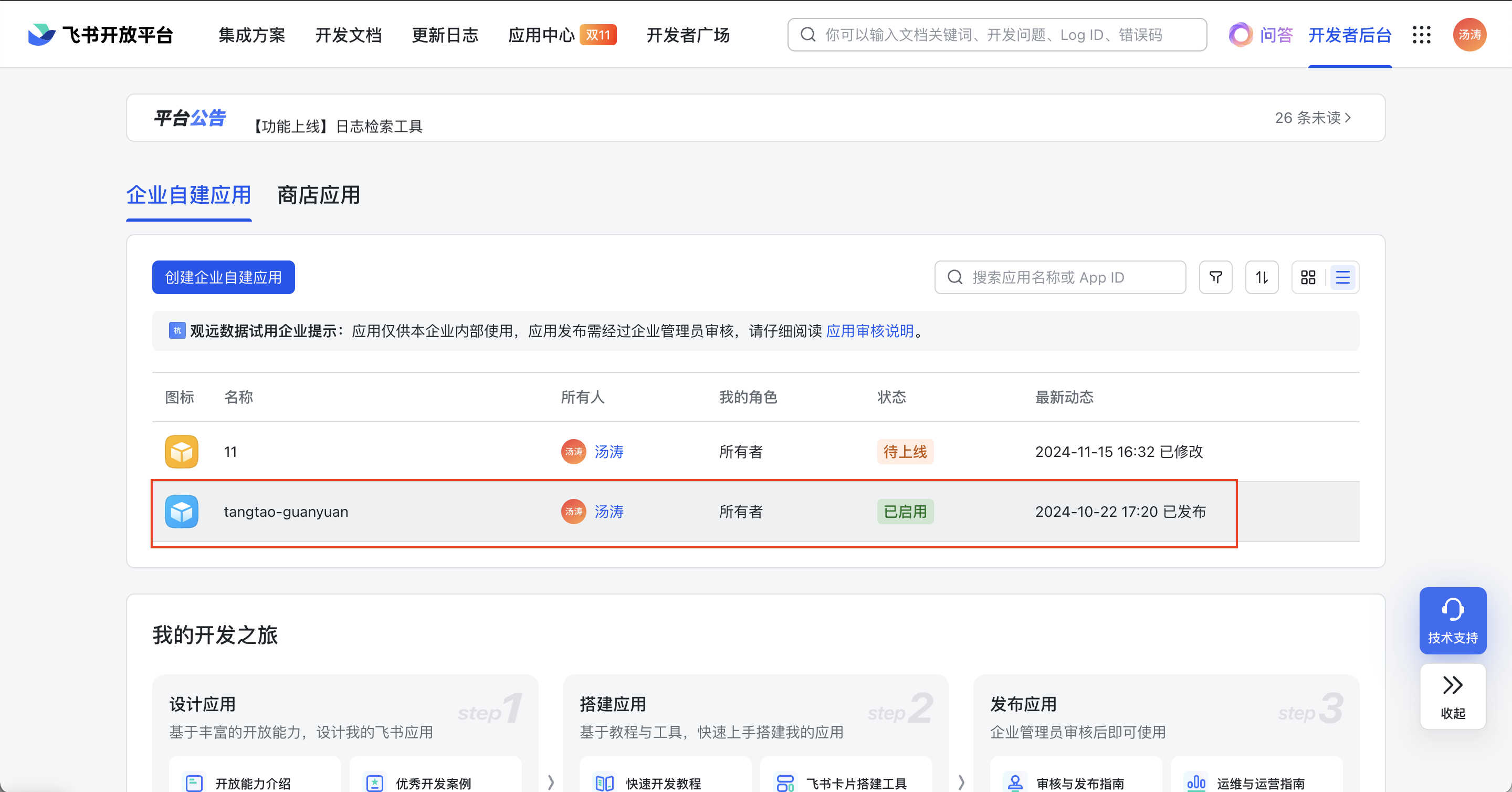Open the 集成方案 menu
Viewport: 1512px width, 792px height.
tap(252, 35)
